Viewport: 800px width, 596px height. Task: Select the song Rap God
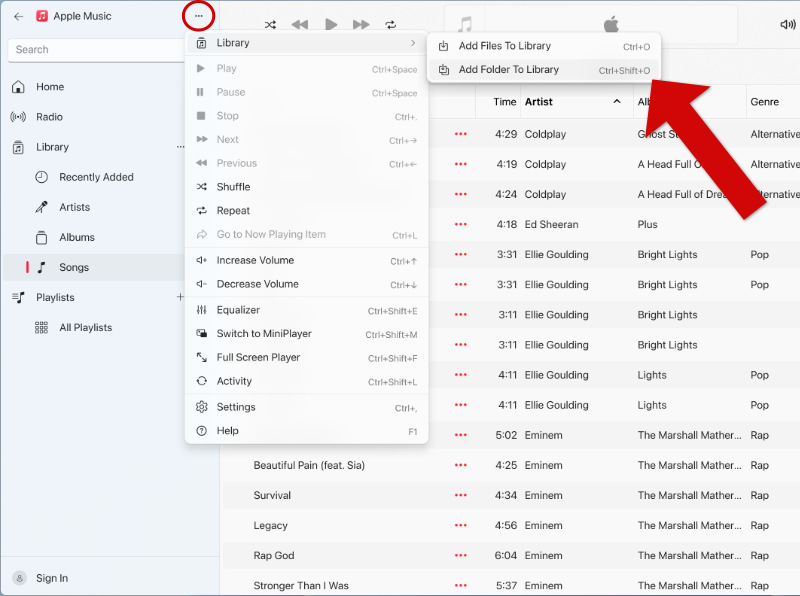point(274,556)
